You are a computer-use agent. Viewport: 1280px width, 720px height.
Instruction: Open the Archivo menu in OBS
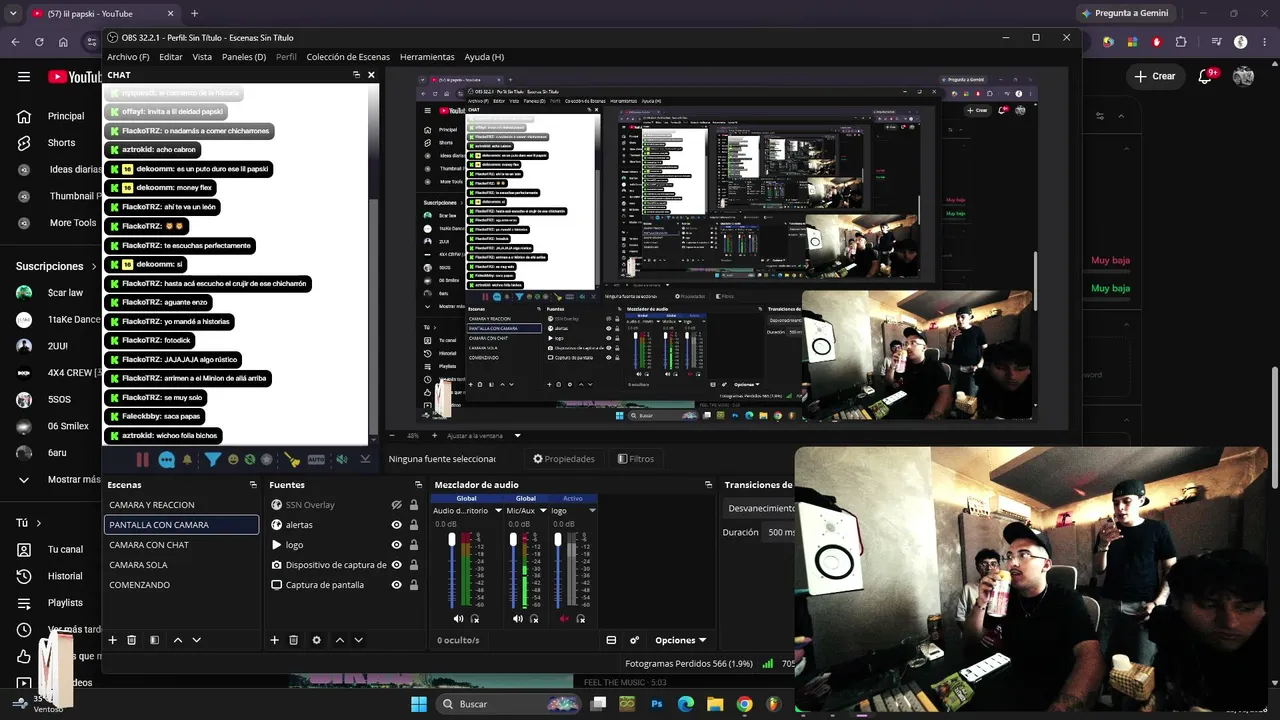coord(128,57)
